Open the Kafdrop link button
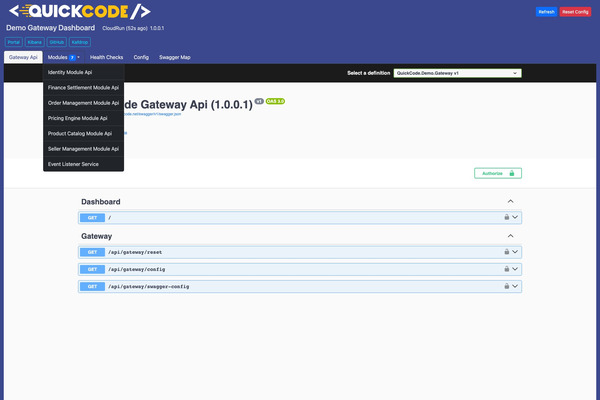The width and height of the screenshot is (600, 400). click(x=80, y=42)
